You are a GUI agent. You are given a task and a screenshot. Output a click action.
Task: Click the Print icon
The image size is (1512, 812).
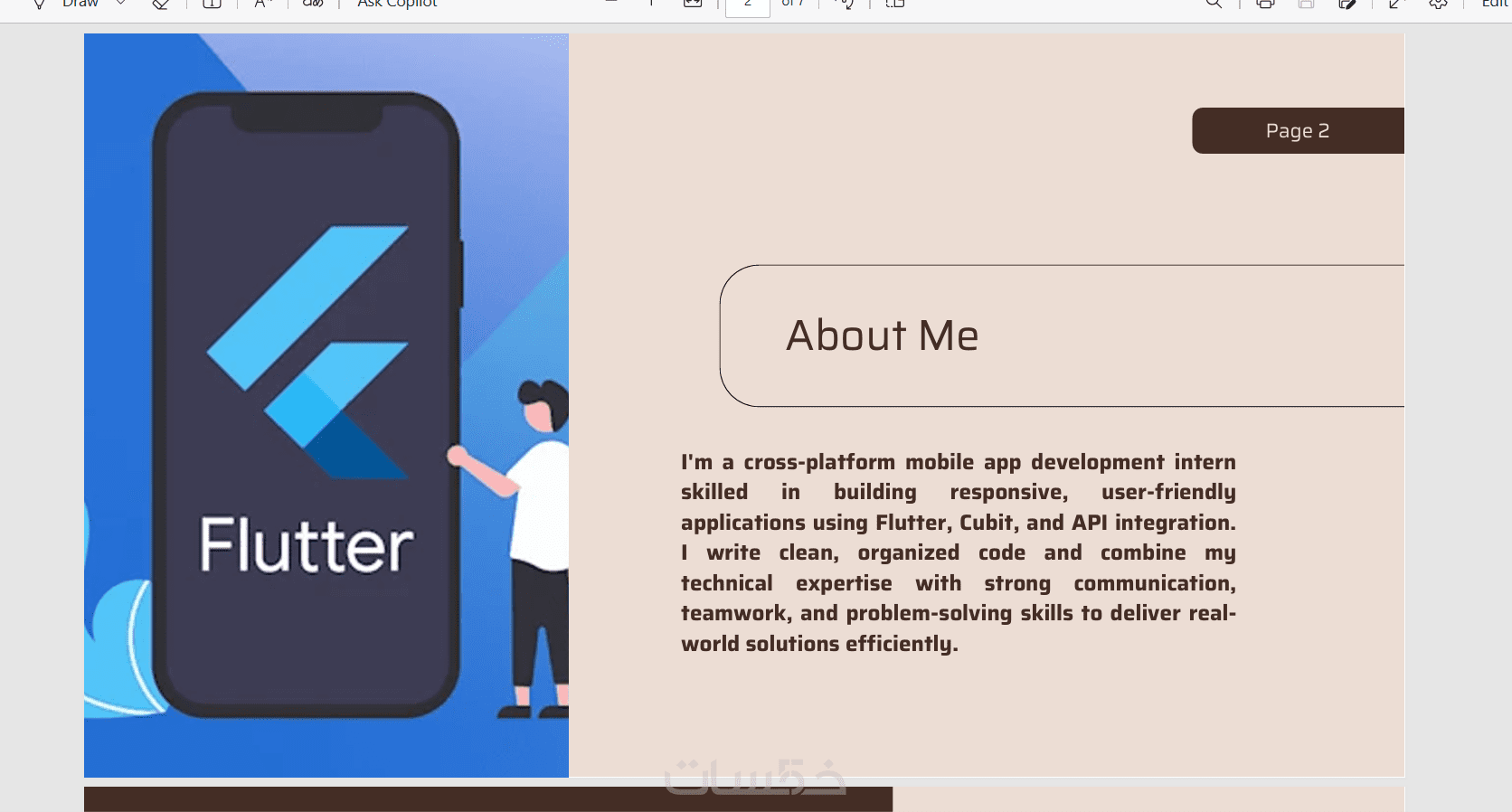point(1265,4)
